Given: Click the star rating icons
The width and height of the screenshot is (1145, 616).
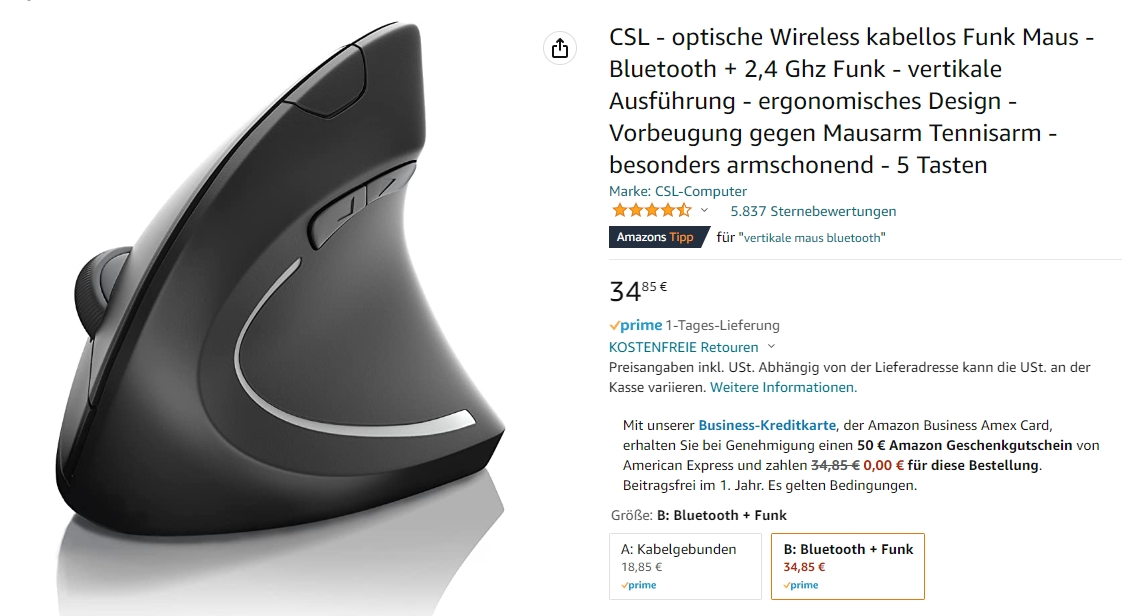Looking at the screenshot, I should click(651, 211).
